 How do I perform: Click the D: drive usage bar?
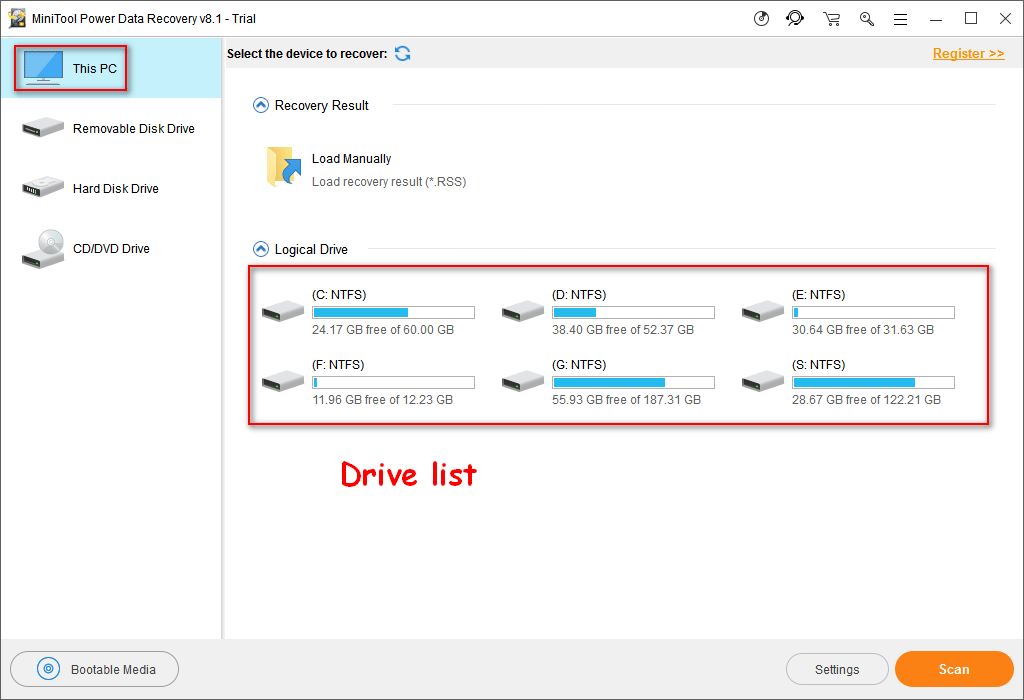coord(633,312)
